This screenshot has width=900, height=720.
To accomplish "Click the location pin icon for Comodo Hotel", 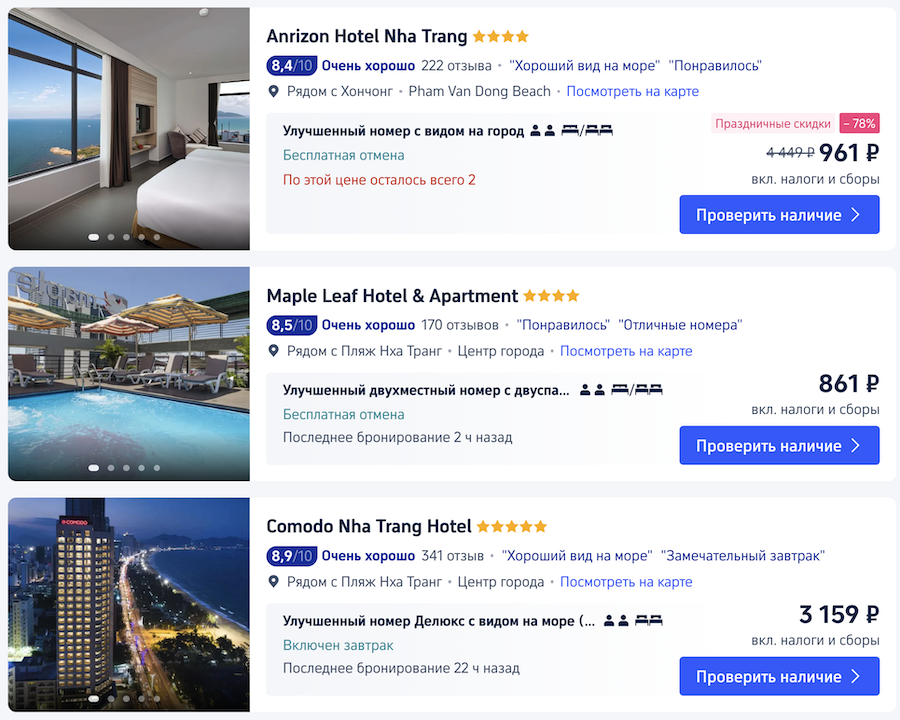I will tap(274, 582).
